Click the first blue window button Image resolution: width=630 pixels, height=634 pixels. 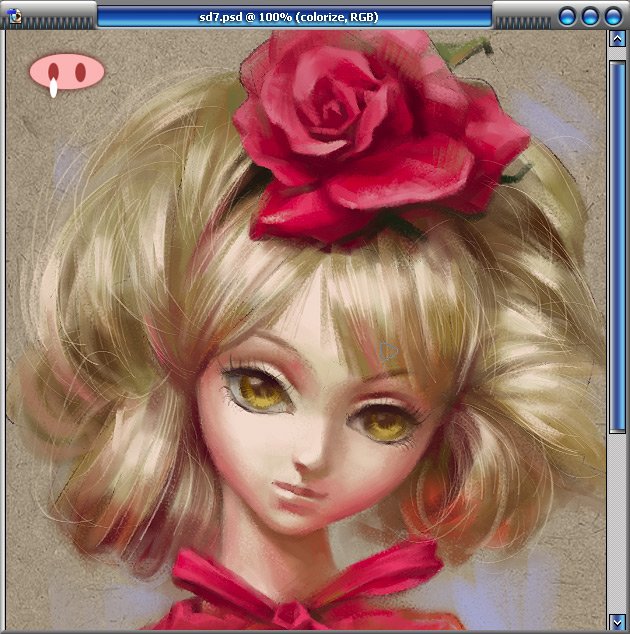[x=567, y=17]
